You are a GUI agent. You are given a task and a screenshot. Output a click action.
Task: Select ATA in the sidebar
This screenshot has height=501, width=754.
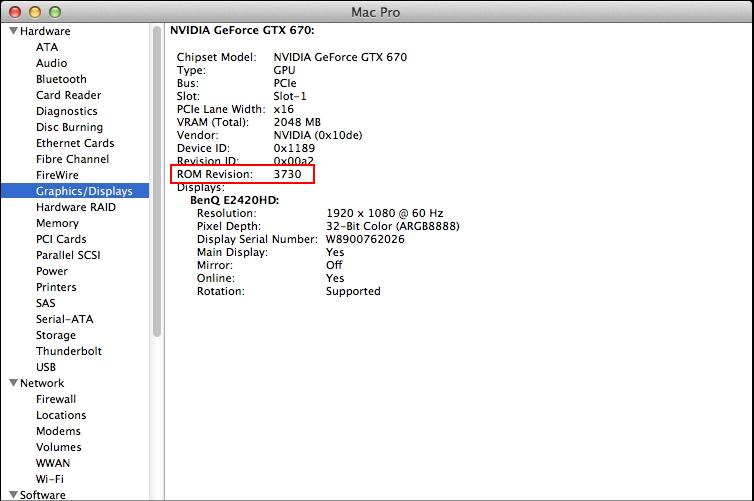point(47,47)
